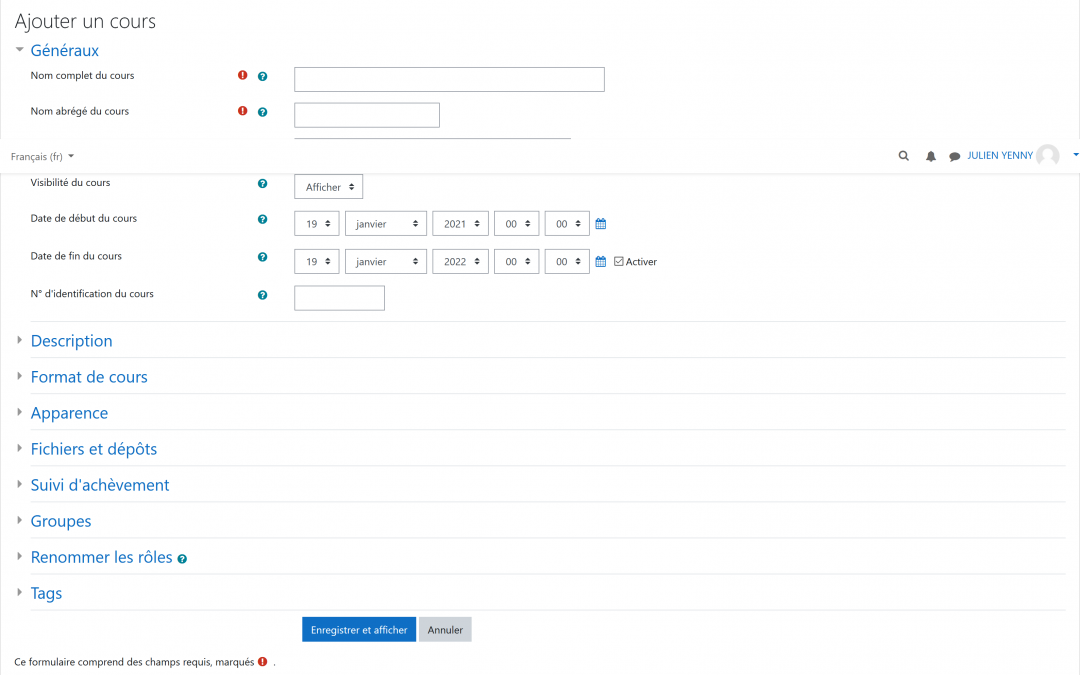Expand the Tags section
Screen dimensions: 1080x675
(x=46, y=593)
